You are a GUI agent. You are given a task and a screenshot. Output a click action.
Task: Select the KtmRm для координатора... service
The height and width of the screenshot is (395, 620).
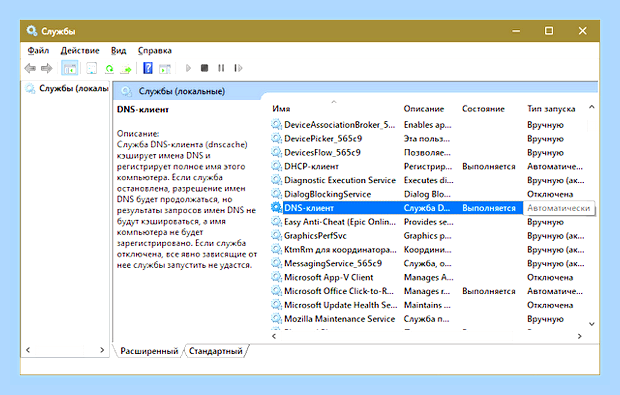340,249
